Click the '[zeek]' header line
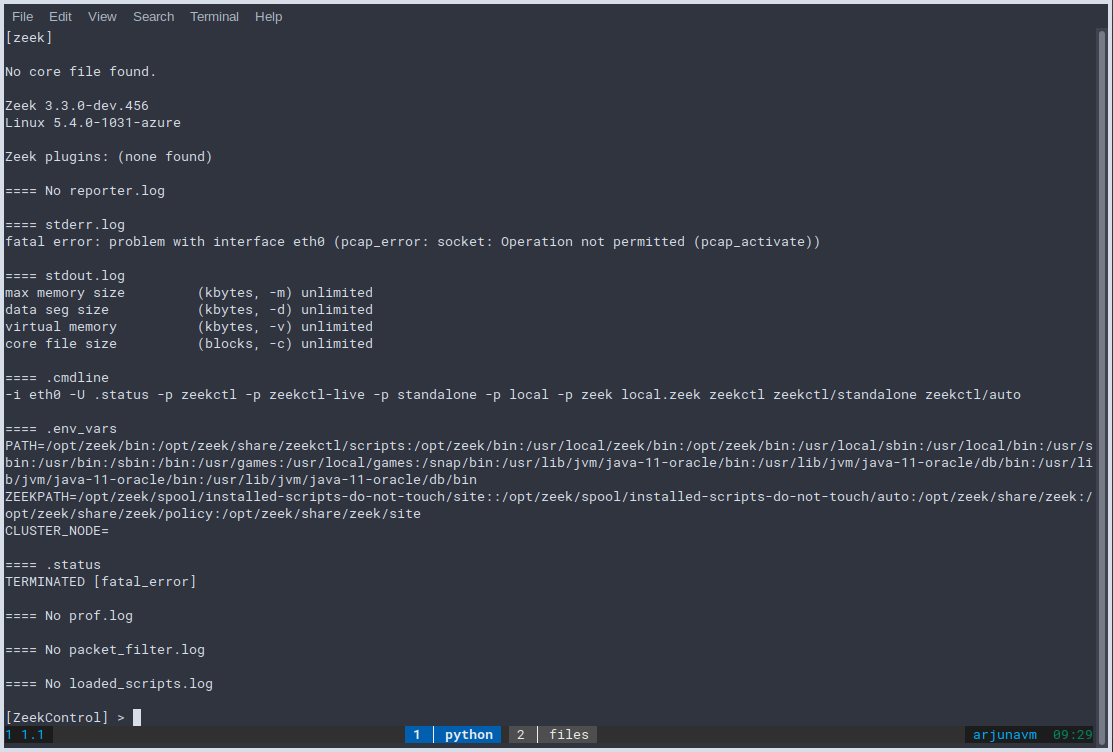1113x752 pixels. point(29,38)
